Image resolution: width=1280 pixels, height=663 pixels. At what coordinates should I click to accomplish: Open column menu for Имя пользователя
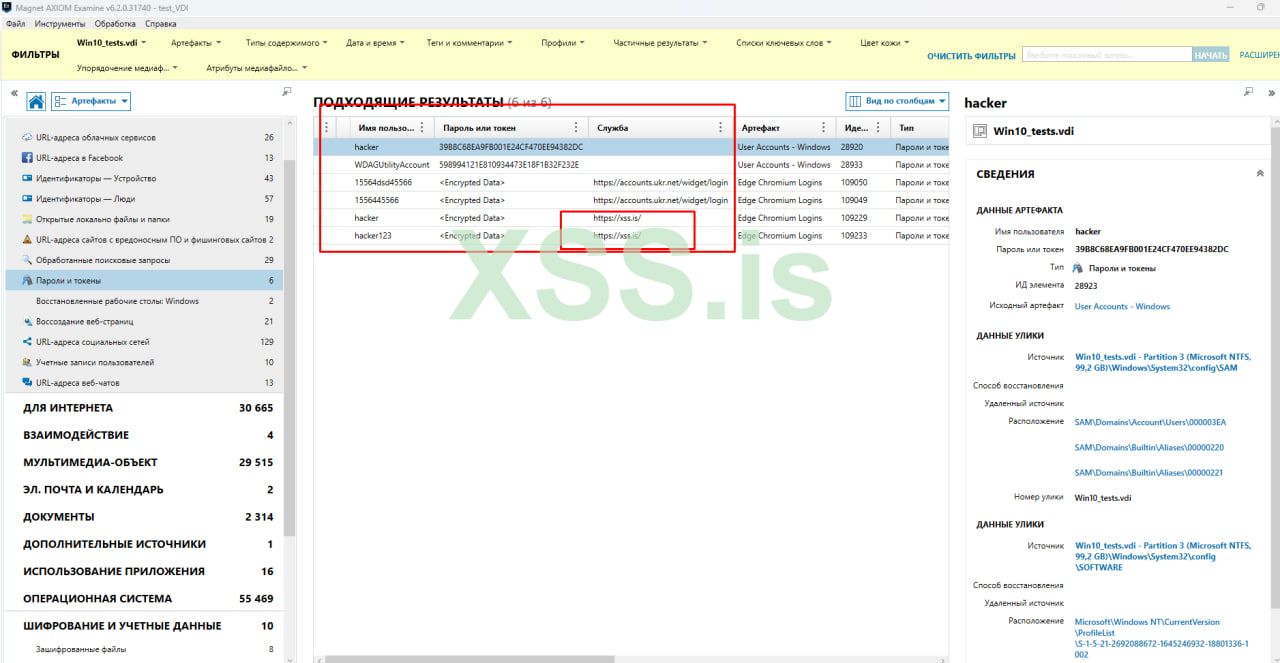(x=421, y=128)
